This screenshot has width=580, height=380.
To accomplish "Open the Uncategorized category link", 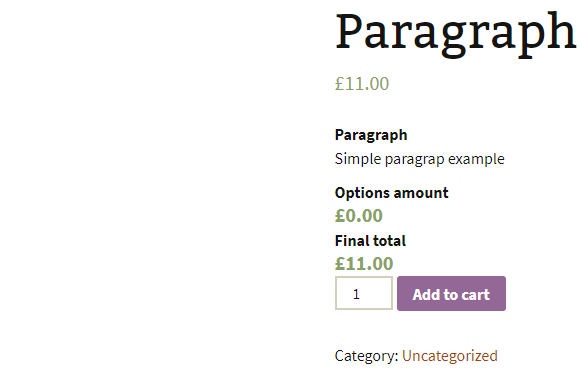I will (x=449, y=356).
